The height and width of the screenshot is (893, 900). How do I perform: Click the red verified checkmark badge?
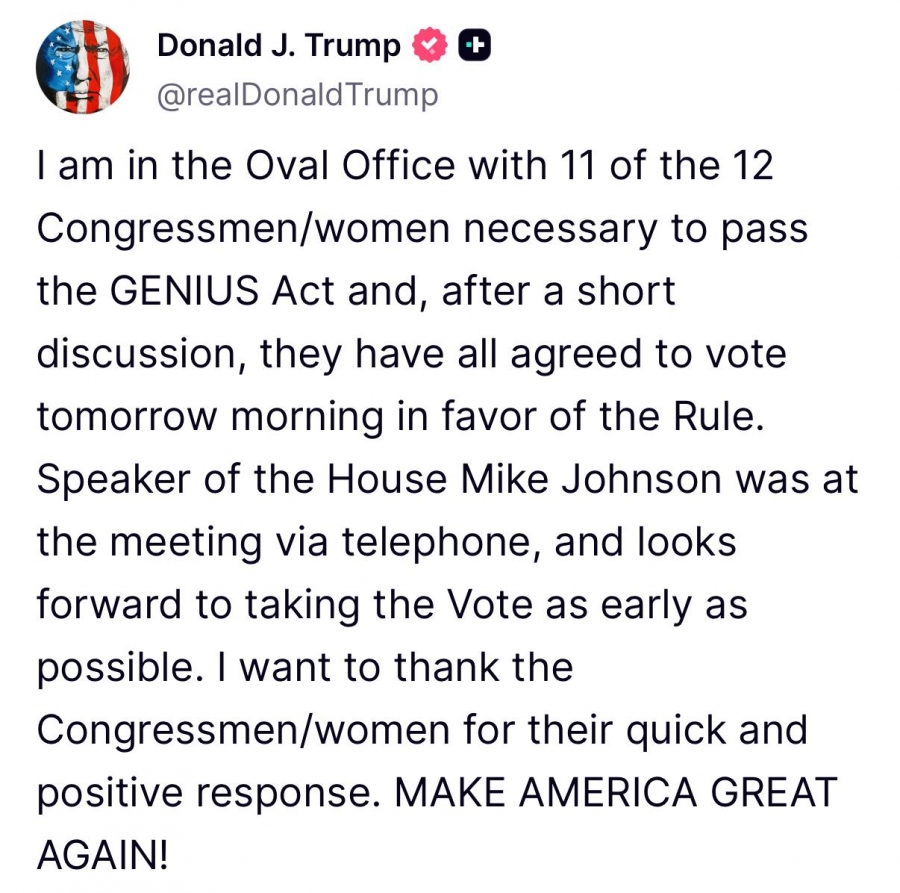click(x=430, y=45)
